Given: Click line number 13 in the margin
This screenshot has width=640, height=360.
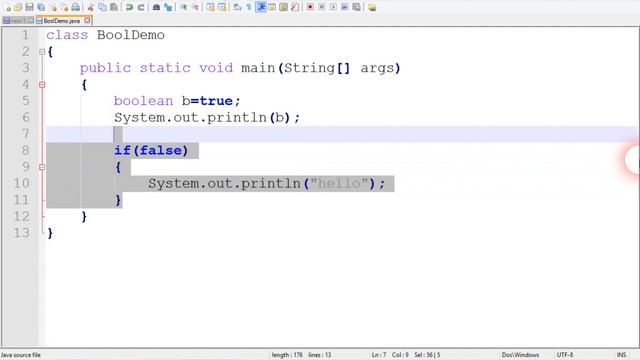Looking at the screenshot, I should coord(21,233).
